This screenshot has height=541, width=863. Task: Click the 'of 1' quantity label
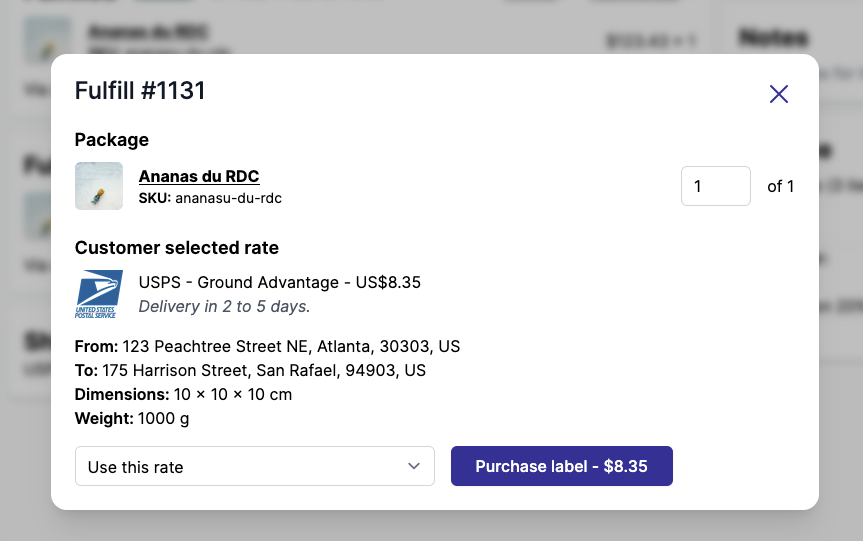point(780,186)
